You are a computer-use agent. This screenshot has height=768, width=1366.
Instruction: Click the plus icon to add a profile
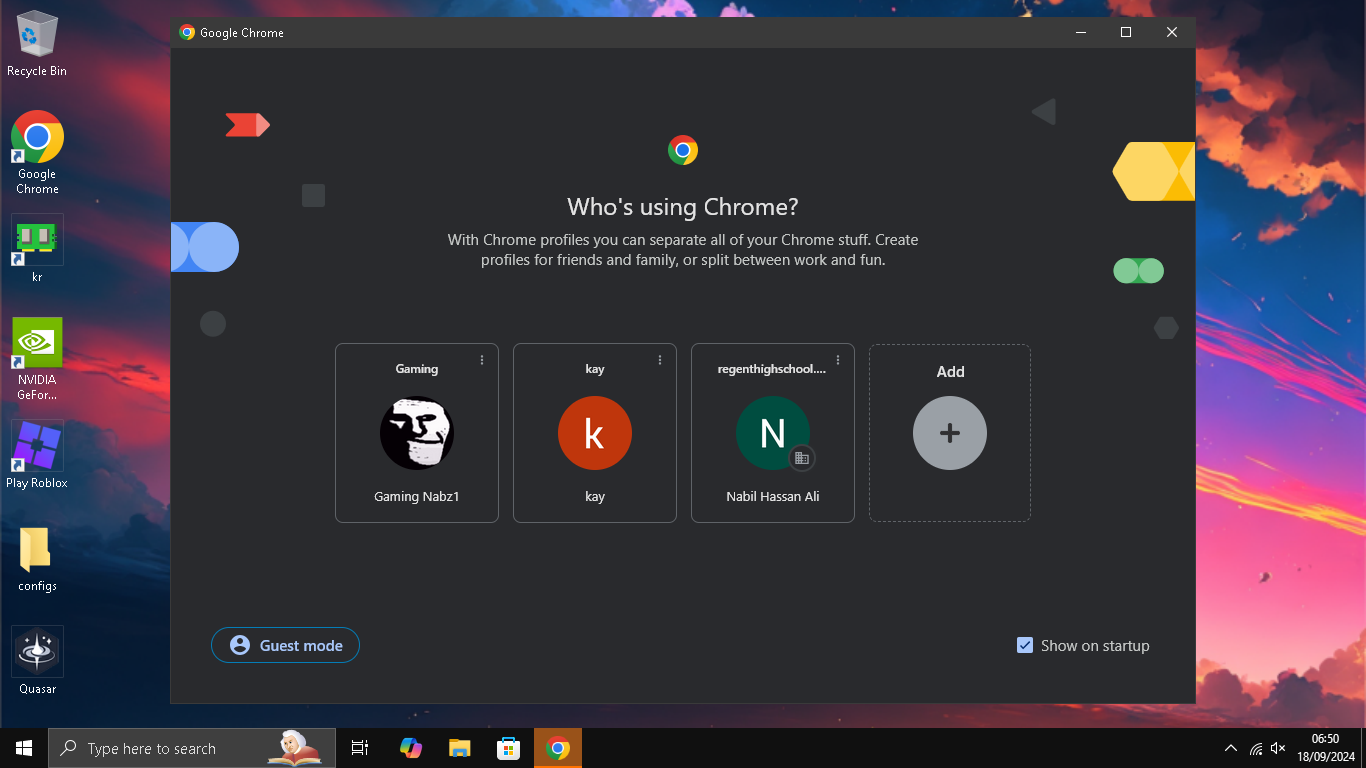pyautogui.click(x=950, y=433)
